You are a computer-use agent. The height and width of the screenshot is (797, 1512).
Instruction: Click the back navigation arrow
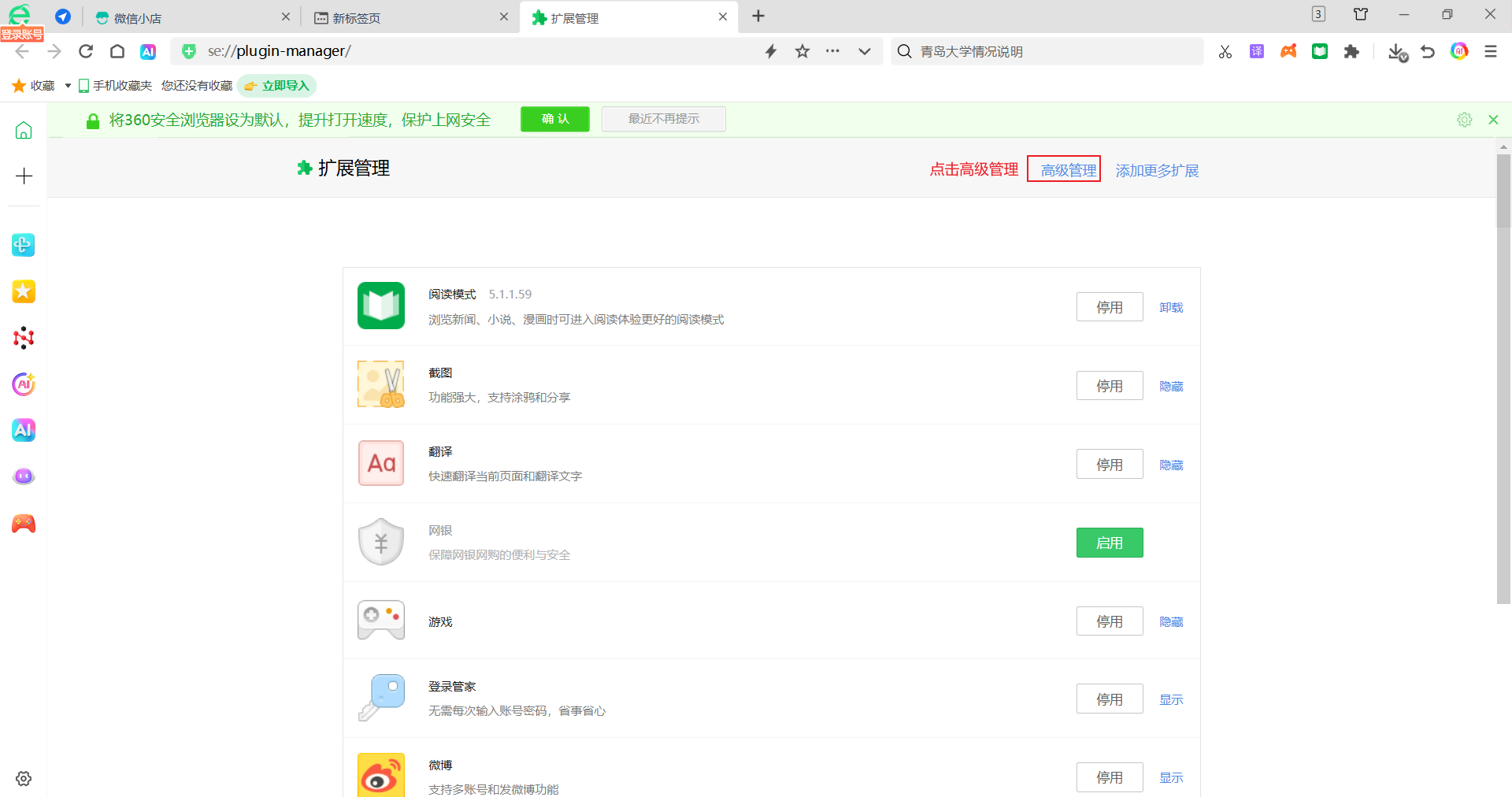[22, 51]
